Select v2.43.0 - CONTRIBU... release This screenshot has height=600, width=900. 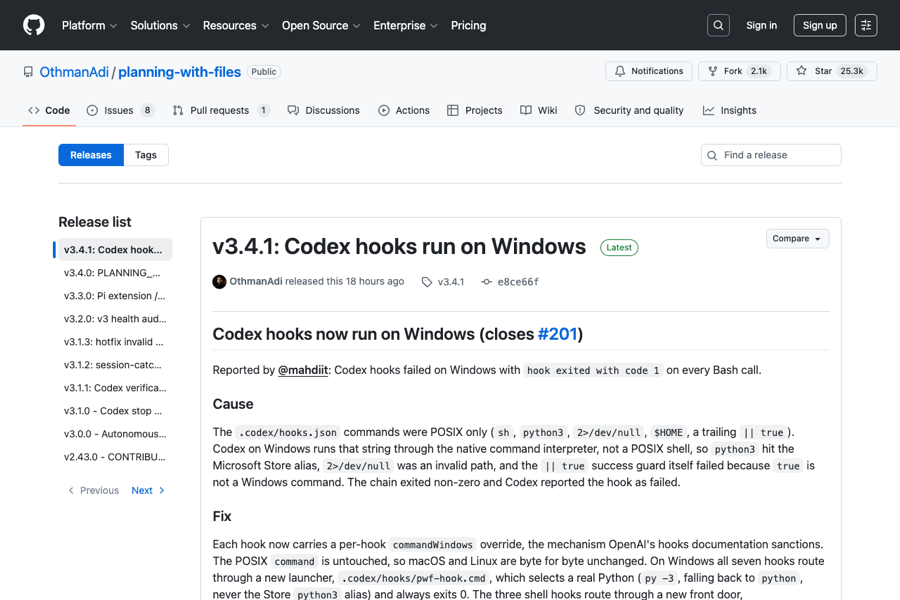click(115, 456)
